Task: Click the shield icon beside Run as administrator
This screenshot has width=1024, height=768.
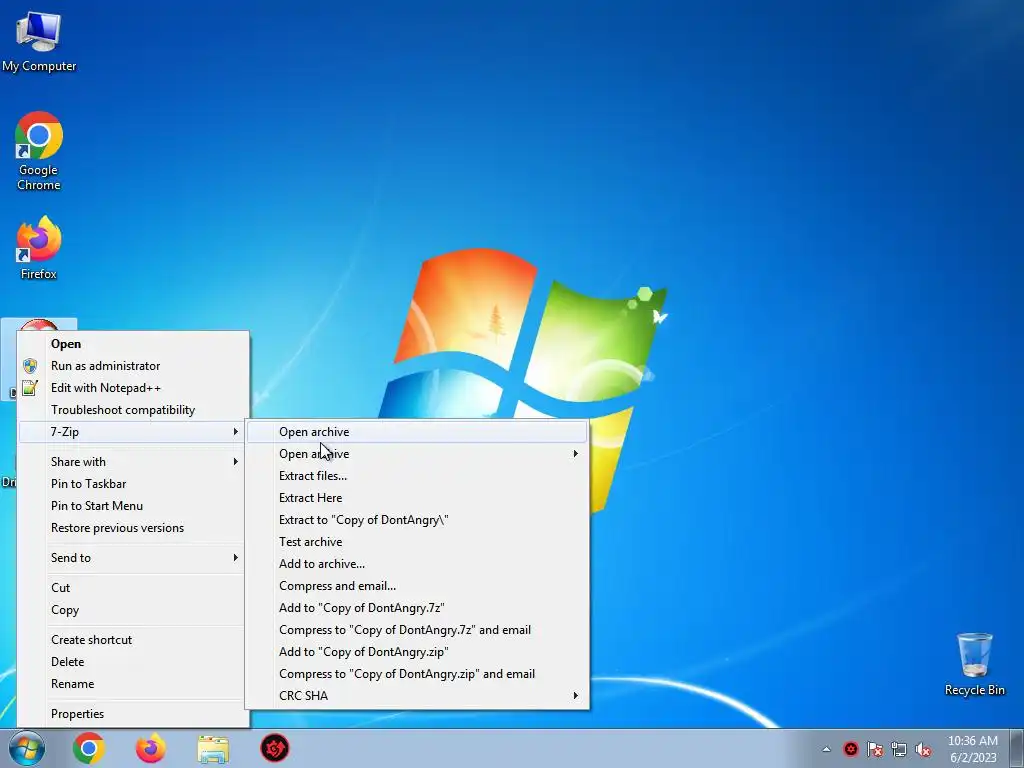Action: click(29, 366)
